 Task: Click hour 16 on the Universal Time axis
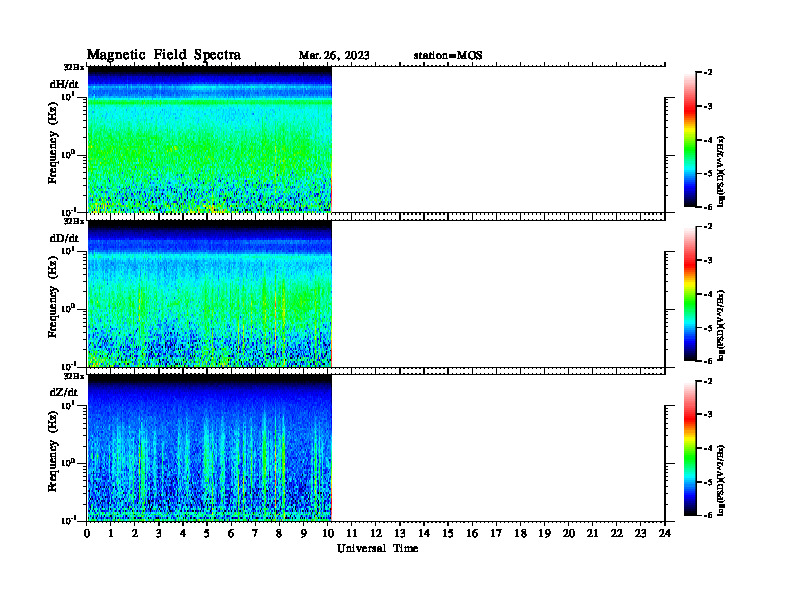point(472,534)
